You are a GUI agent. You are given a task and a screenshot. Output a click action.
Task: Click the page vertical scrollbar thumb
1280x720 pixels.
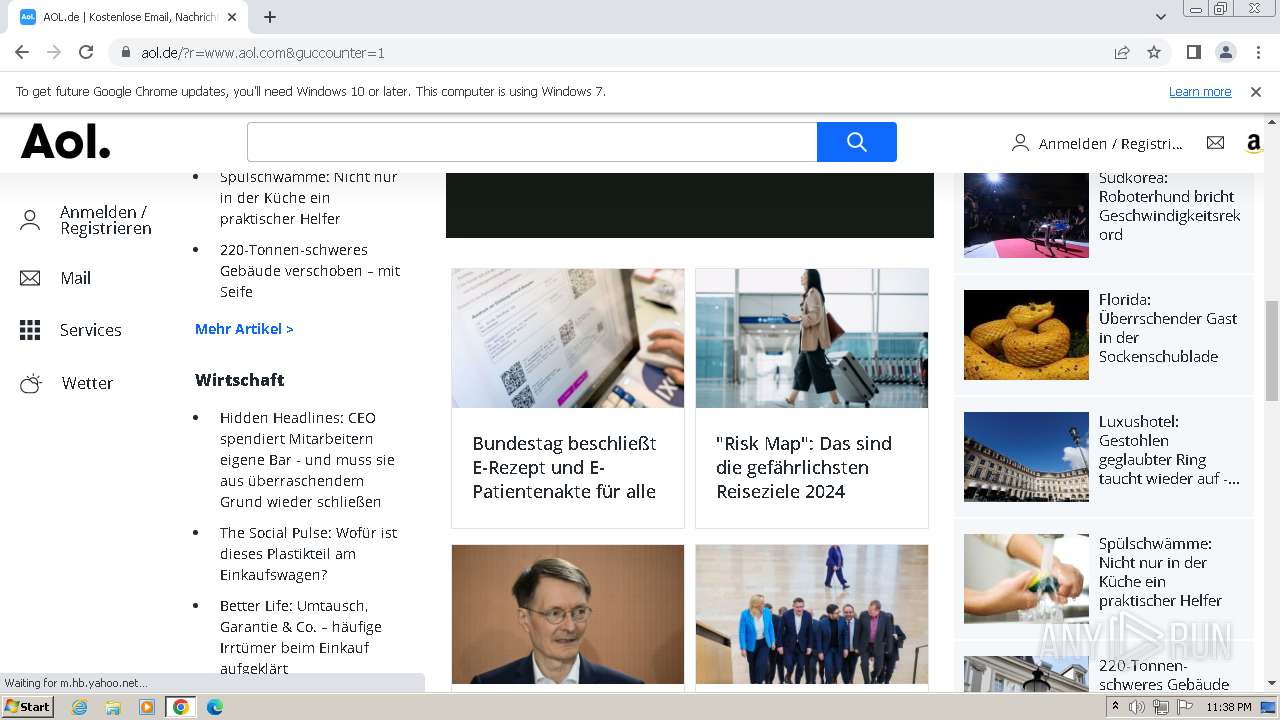point(1272,350)
